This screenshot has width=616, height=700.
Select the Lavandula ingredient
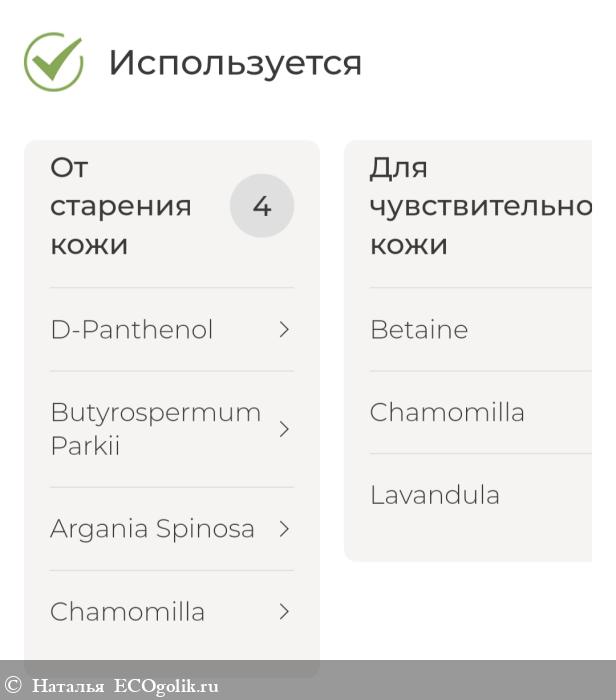point(435,495)
